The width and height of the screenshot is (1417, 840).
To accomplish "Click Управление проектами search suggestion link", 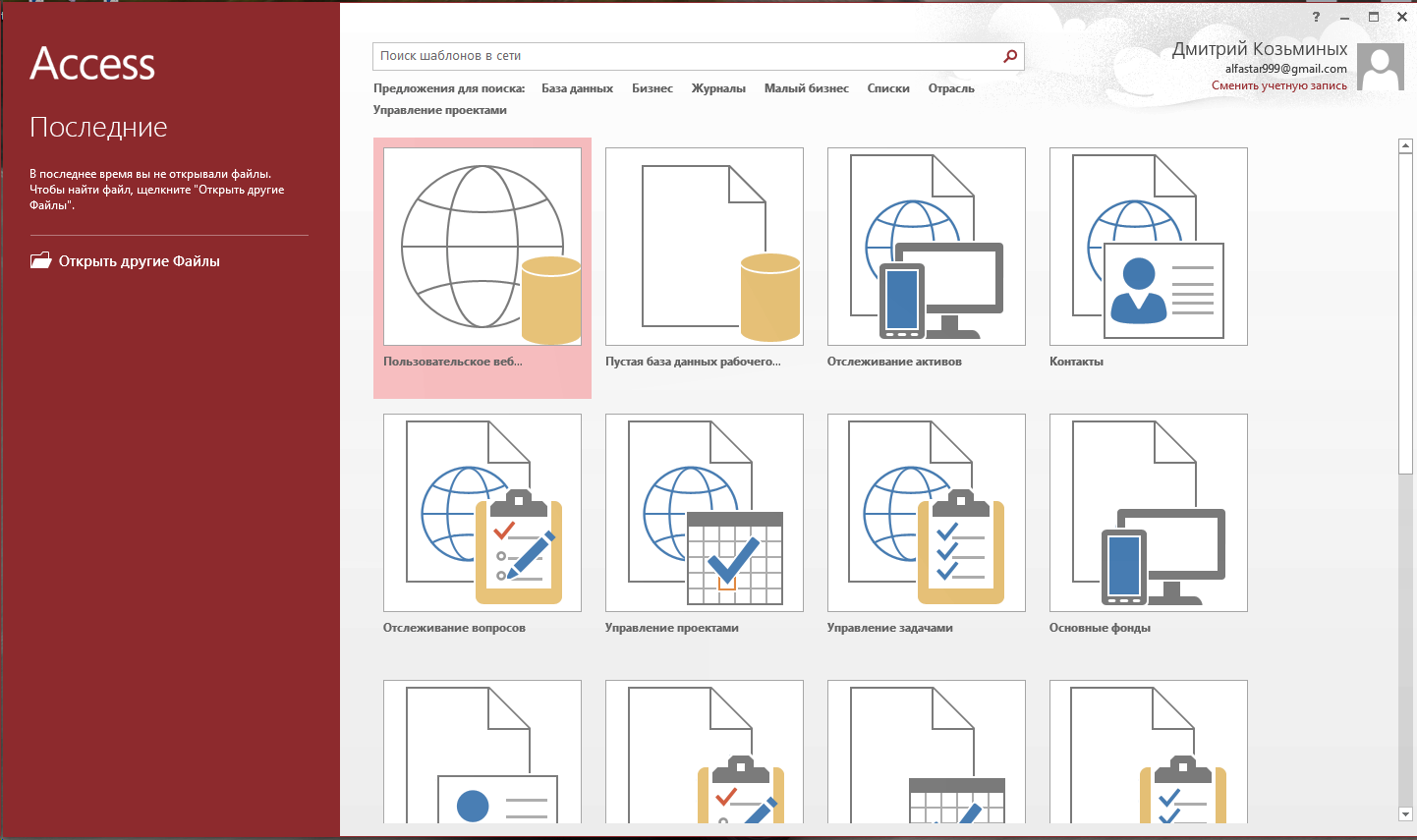I will [x=440, y=110].
